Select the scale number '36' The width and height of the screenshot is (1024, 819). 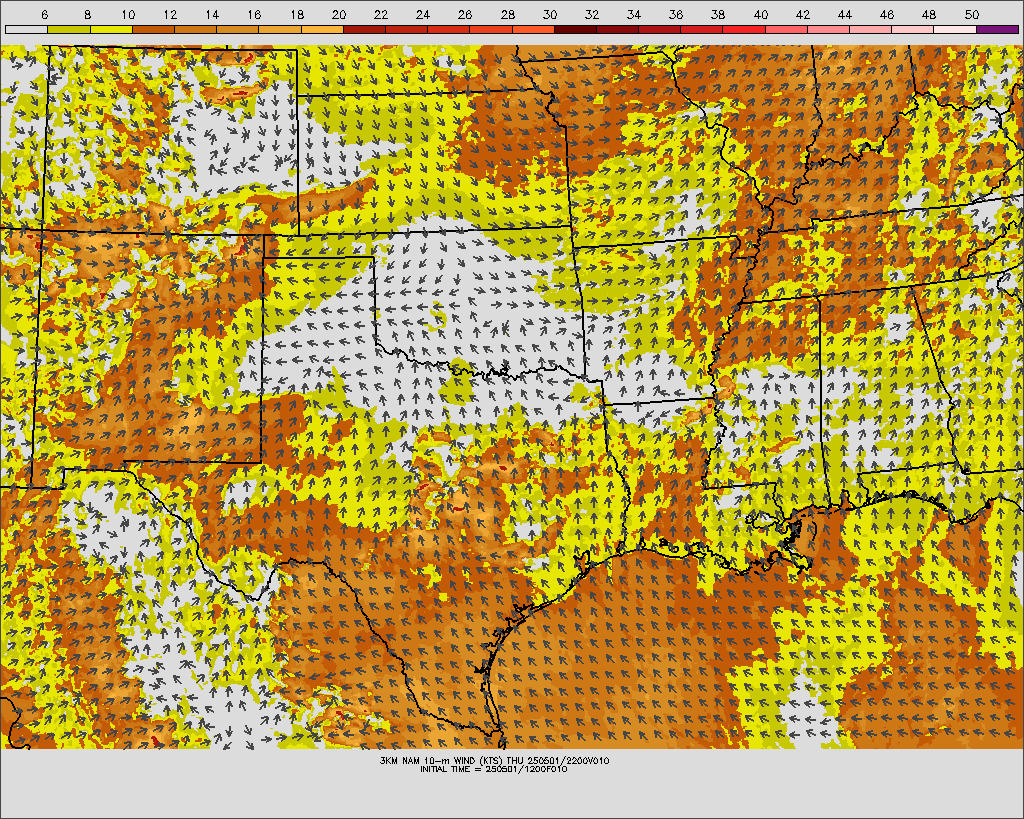(676, 14)
